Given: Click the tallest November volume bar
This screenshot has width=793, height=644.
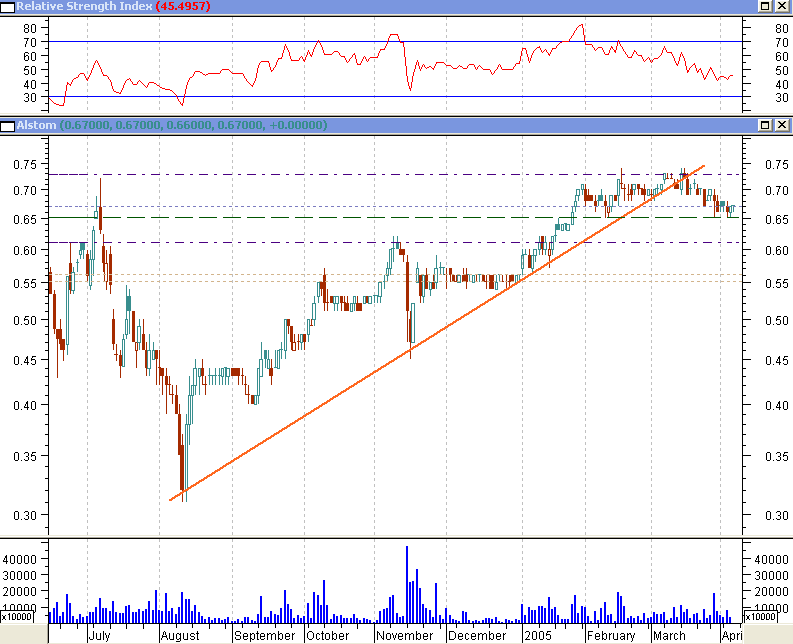Looking at the screenshot, I should [x=407, y=584].
